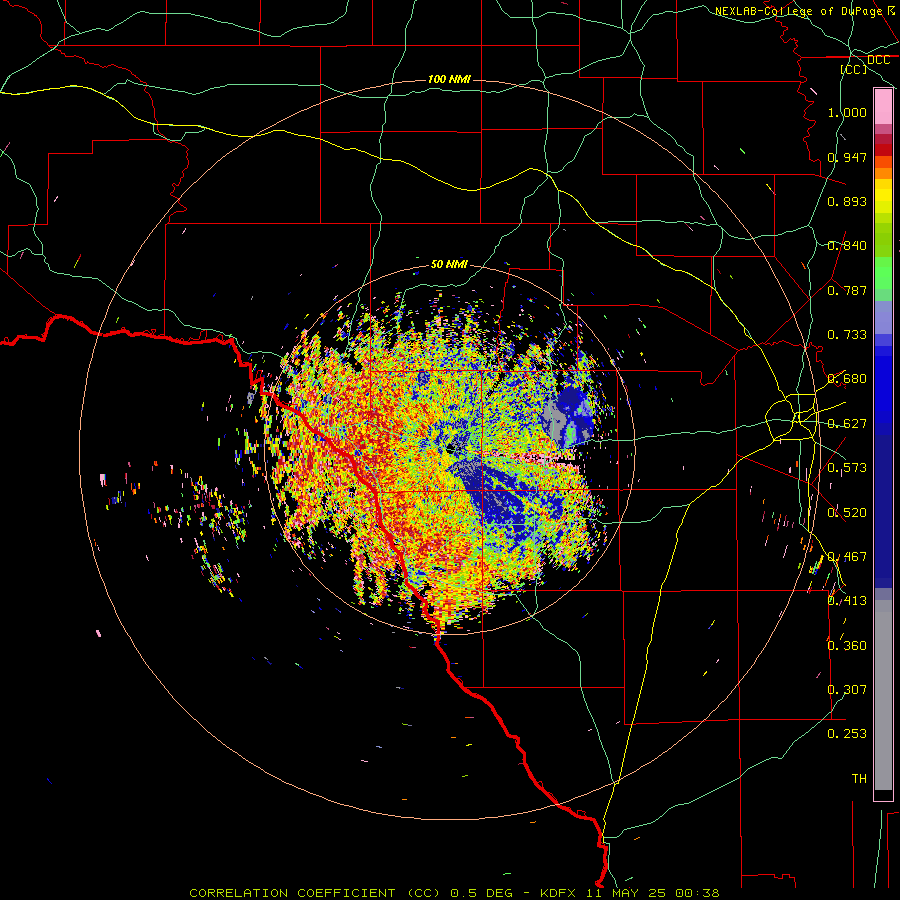Click the Correlation Coefficient KDFX caption text
Viewport: 900px width, 900px height.
454,893
